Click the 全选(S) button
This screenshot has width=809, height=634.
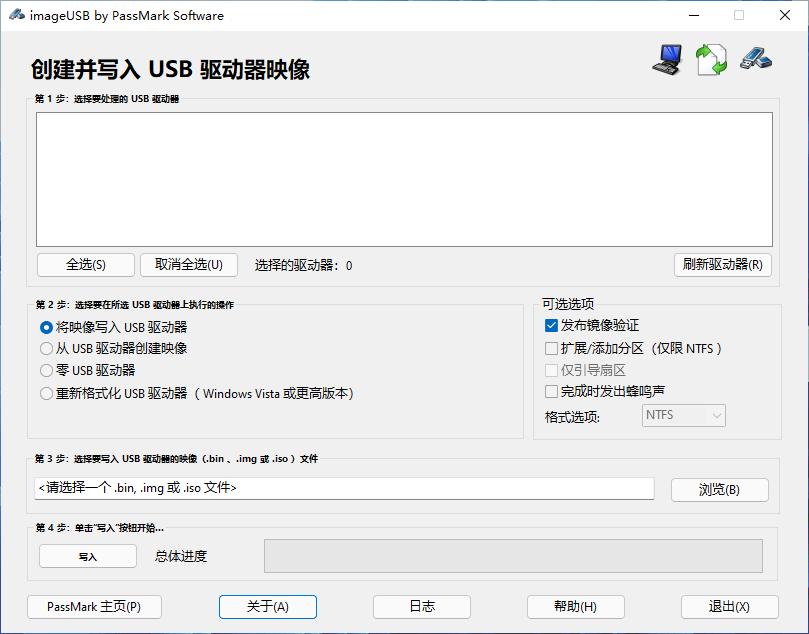tap(85, 264)
